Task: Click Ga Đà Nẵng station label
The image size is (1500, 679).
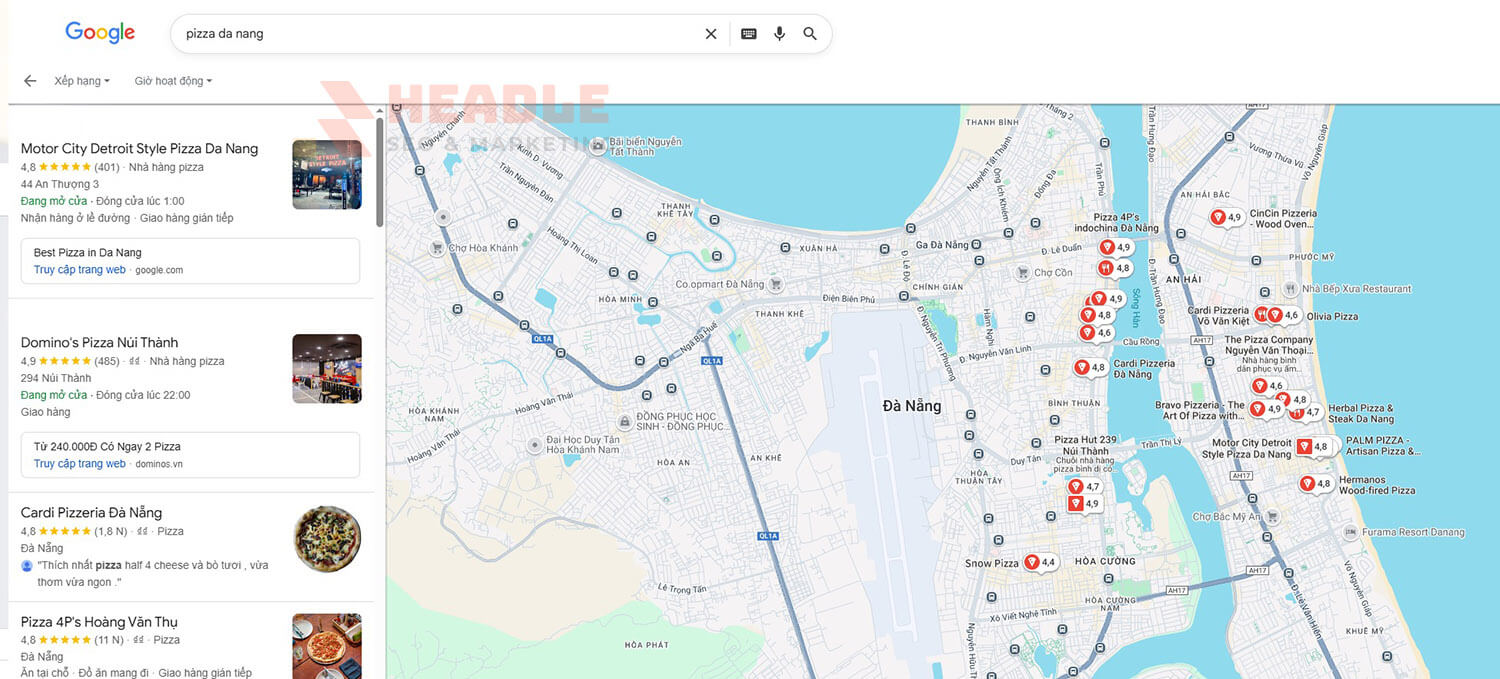Action: 943,245
